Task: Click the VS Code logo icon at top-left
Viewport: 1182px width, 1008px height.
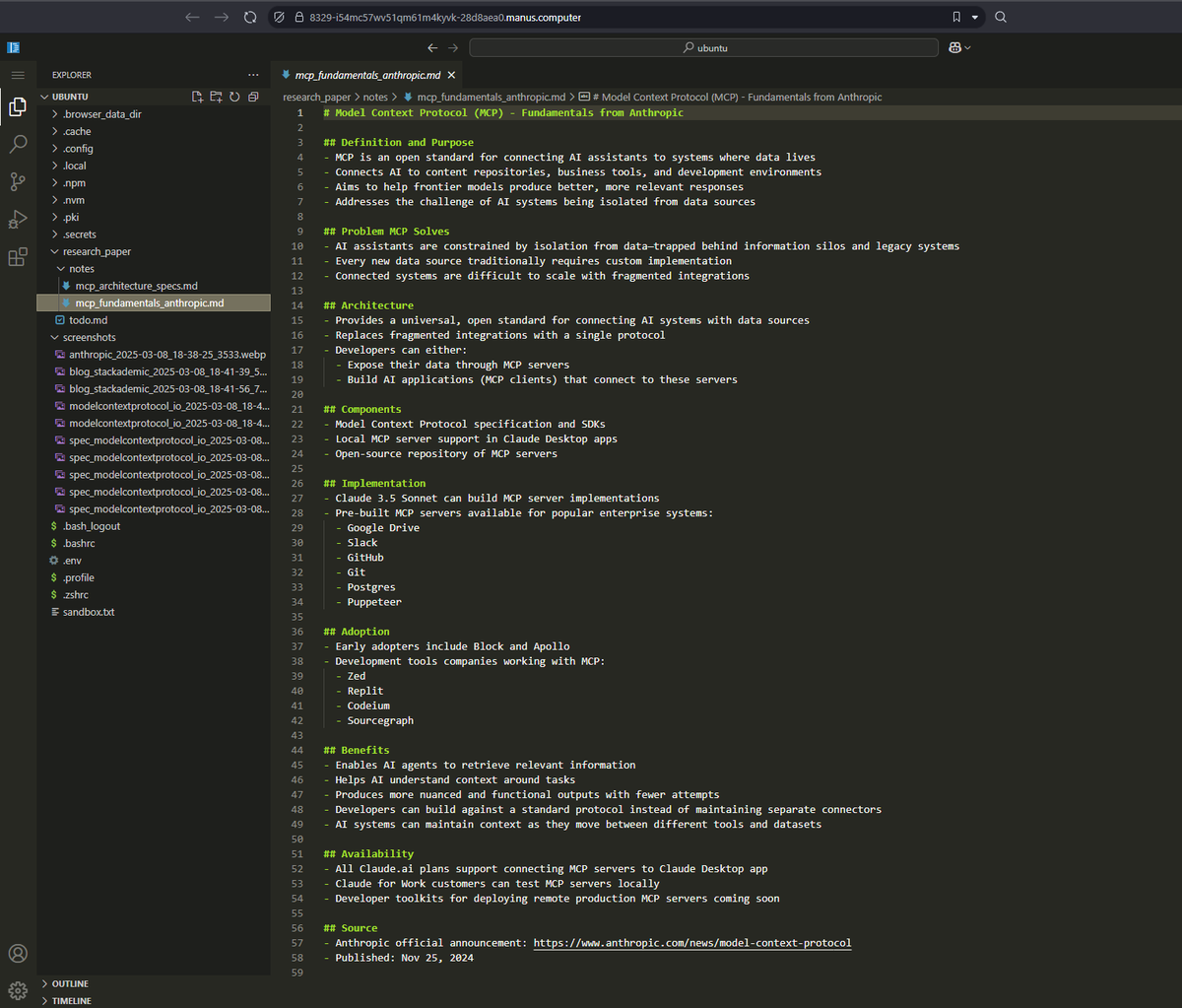Action: 14,47
